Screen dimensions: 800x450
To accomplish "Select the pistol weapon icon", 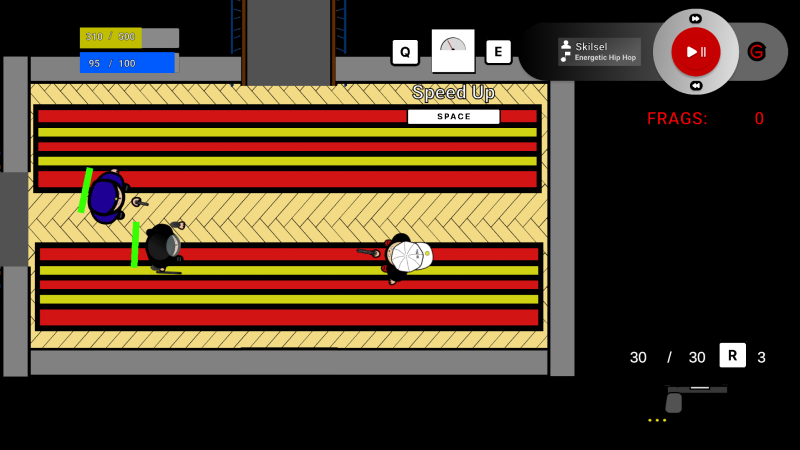I will point(694,396).
